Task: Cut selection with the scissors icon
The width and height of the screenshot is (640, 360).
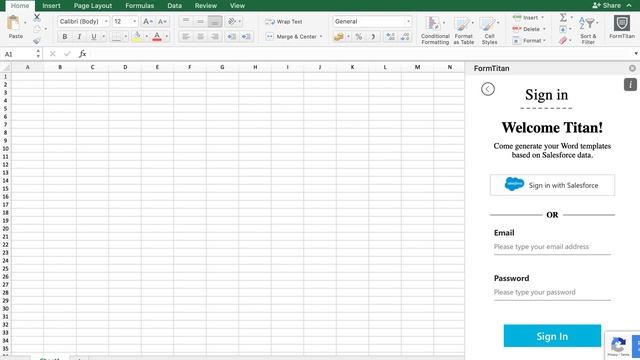Action: 37,17
